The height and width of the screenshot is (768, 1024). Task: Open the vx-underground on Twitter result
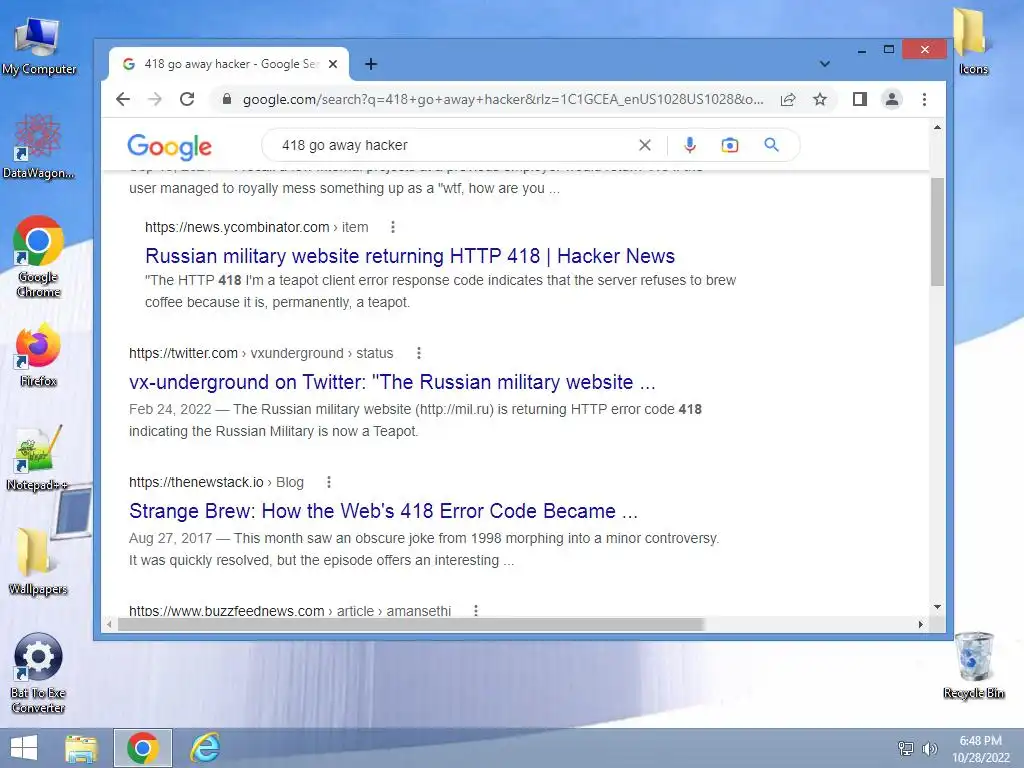pos(392,382)
